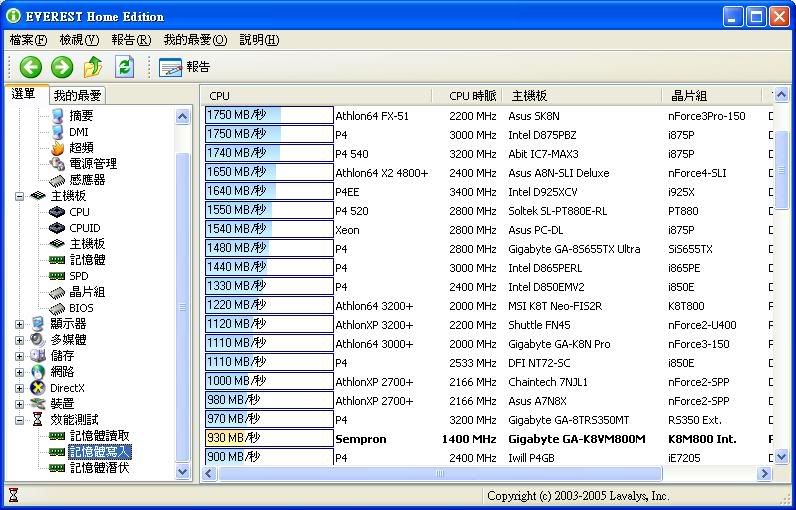Click tree pane scroll-down arrow
Image resolution: width=796 pixels, height=510 pixels.
pyautogui.click(x=182, y=471)
